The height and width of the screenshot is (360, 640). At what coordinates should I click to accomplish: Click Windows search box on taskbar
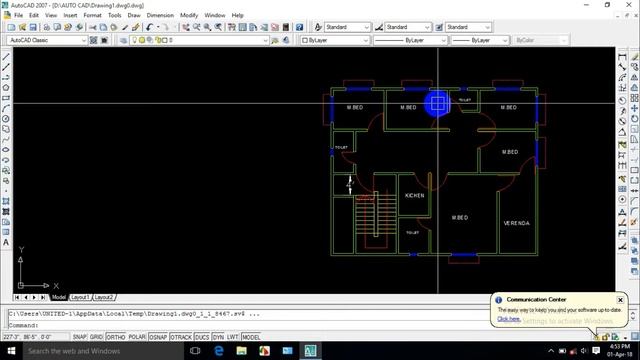coord(103,351)
